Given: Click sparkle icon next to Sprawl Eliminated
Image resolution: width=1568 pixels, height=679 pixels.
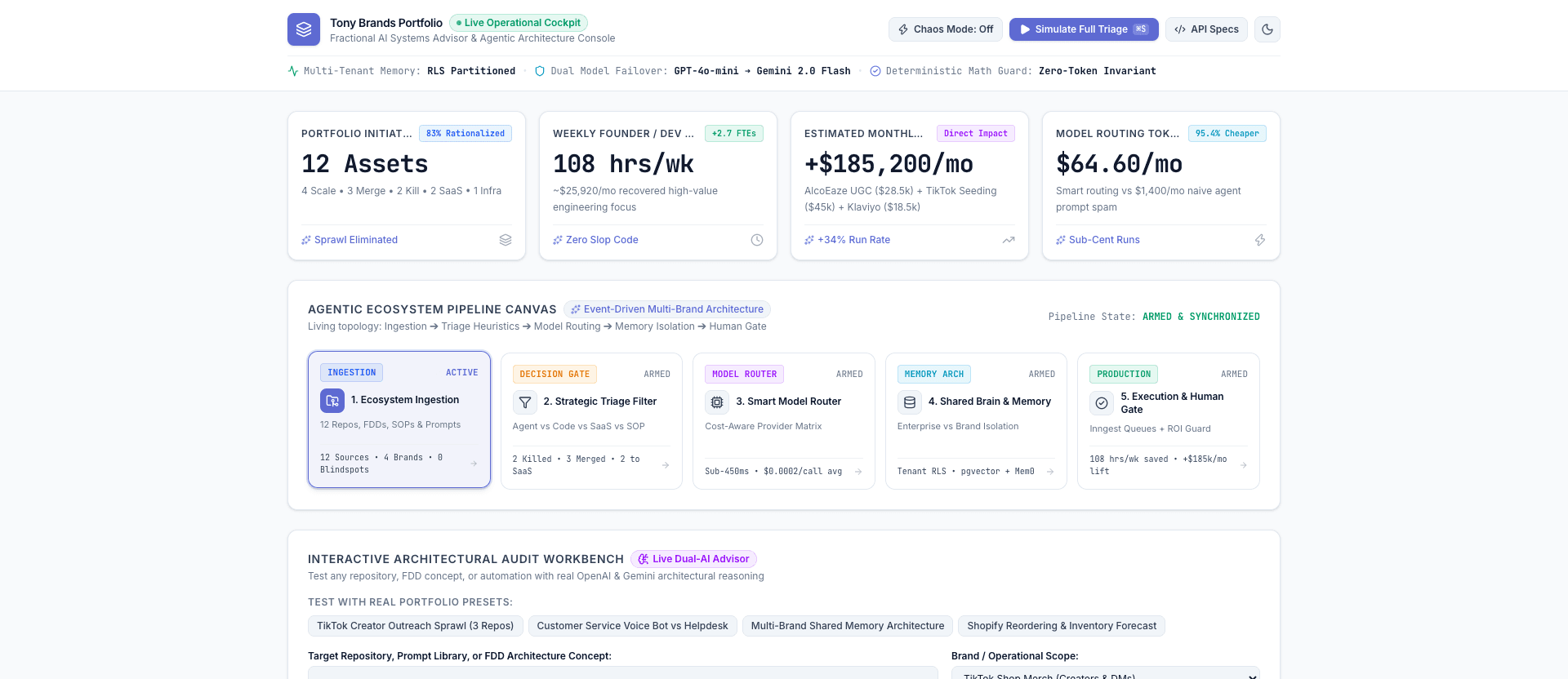Looking at the screenshot, I should [306, 240].
